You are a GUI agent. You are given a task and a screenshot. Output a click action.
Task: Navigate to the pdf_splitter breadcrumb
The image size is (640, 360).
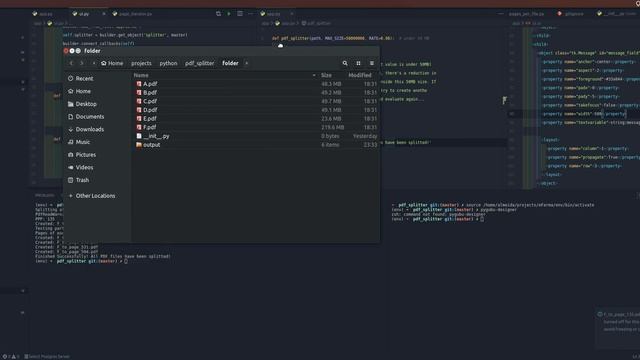click(x=200, y=63)
